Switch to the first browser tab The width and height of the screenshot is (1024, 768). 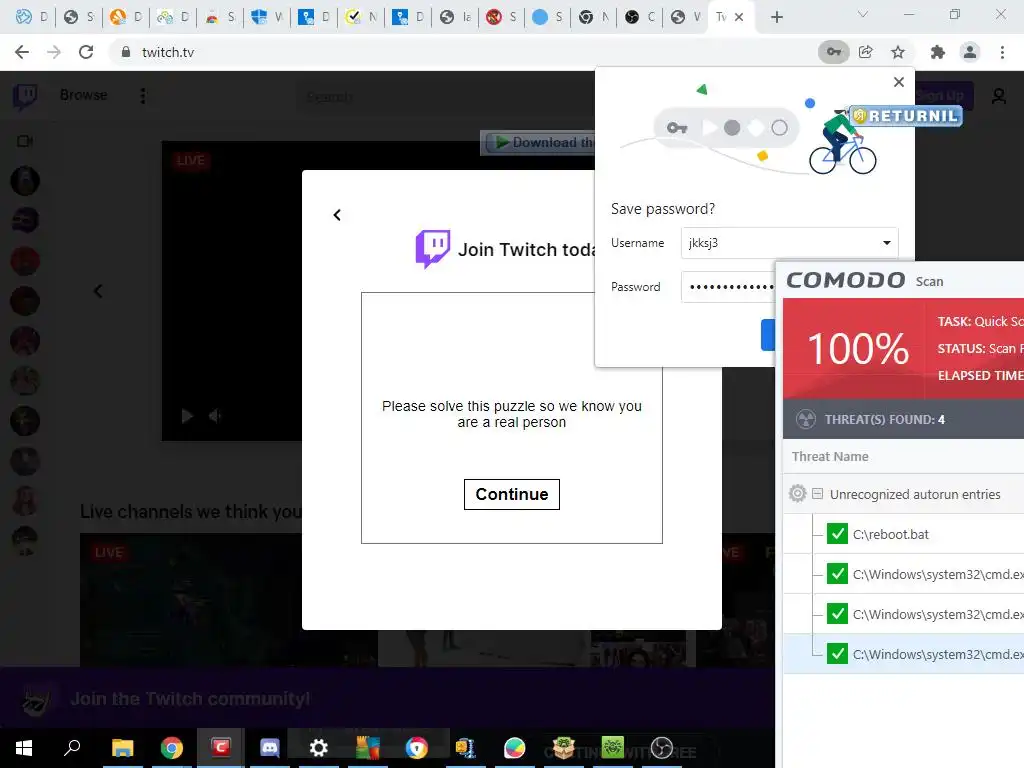[x=31, y=17]
